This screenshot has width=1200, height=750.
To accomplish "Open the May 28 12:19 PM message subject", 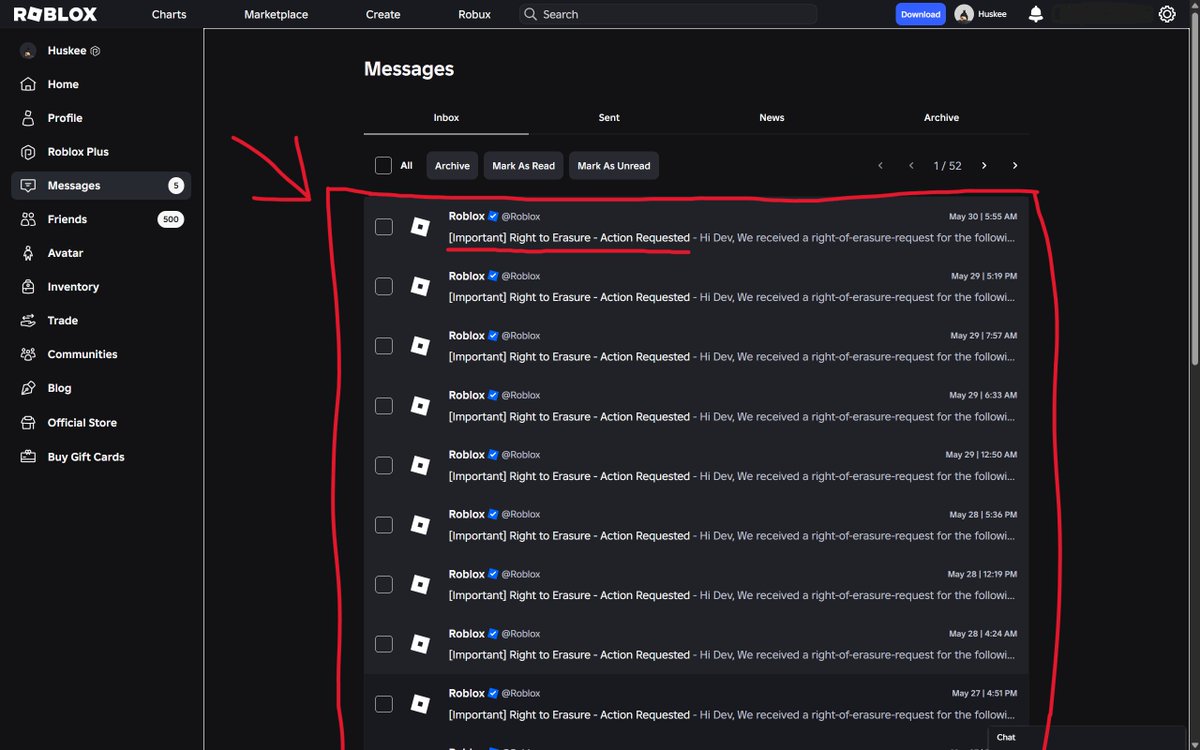I will coord(569,595).
